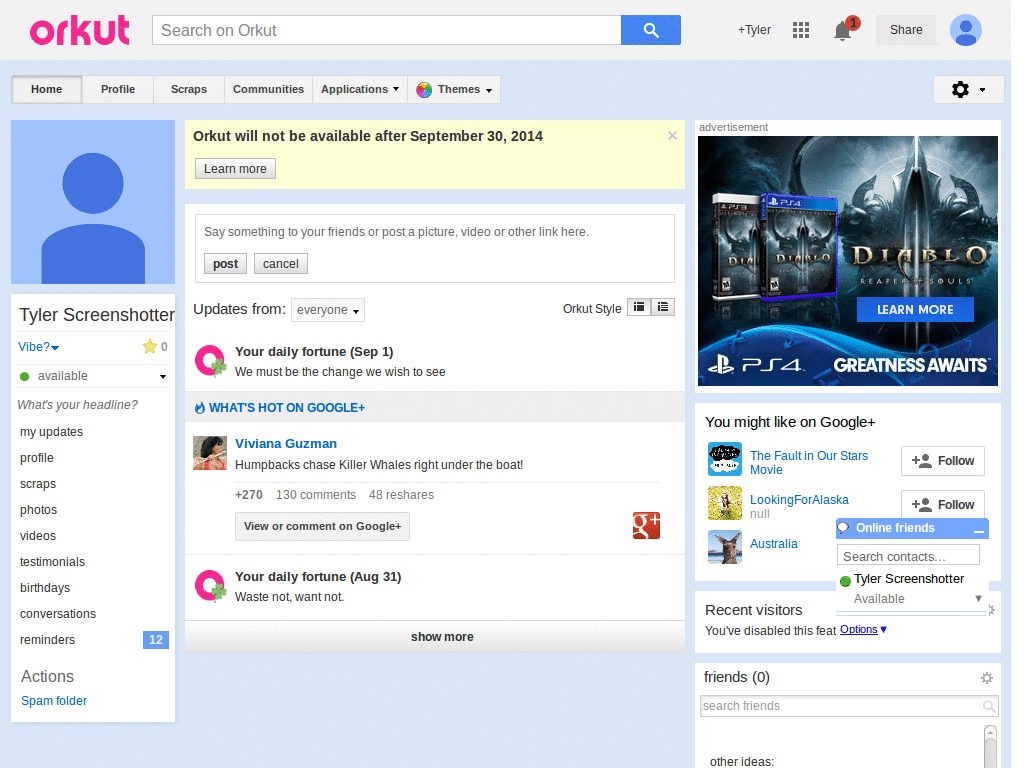Open the photos sidebar link

(x=39, y=509)
